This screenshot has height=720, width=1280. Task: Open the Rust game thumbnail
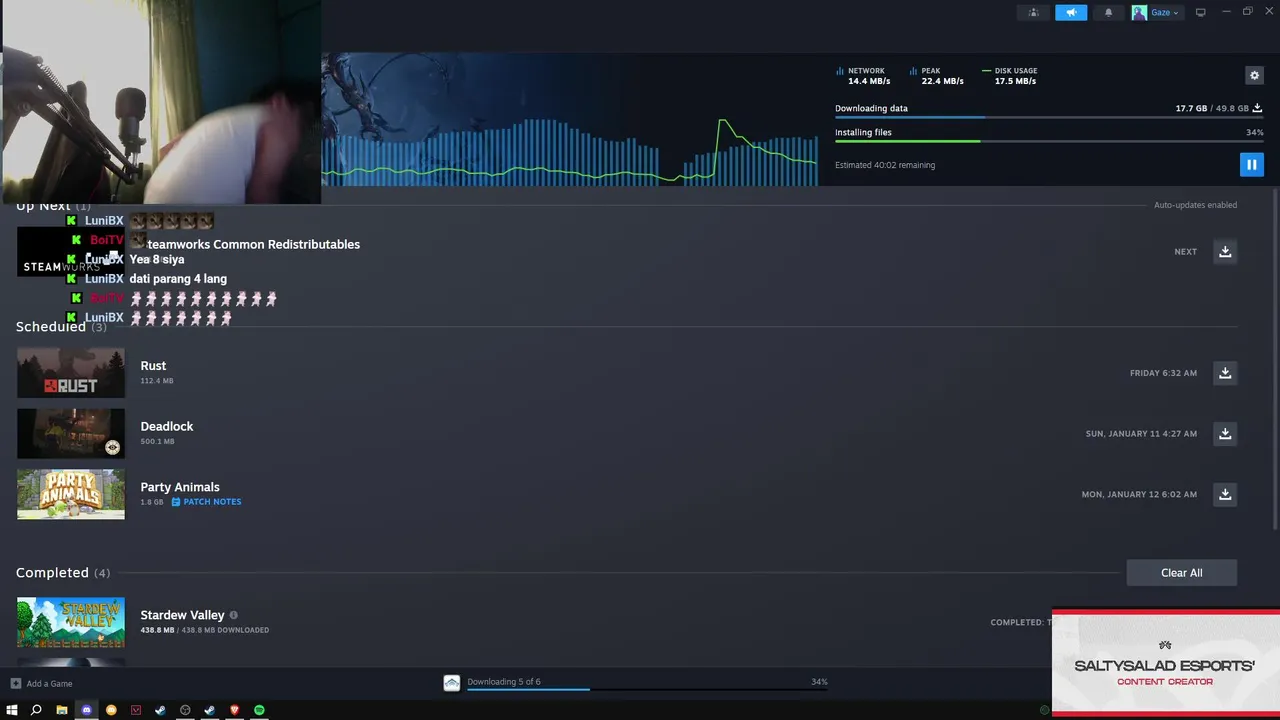(71, 373)
